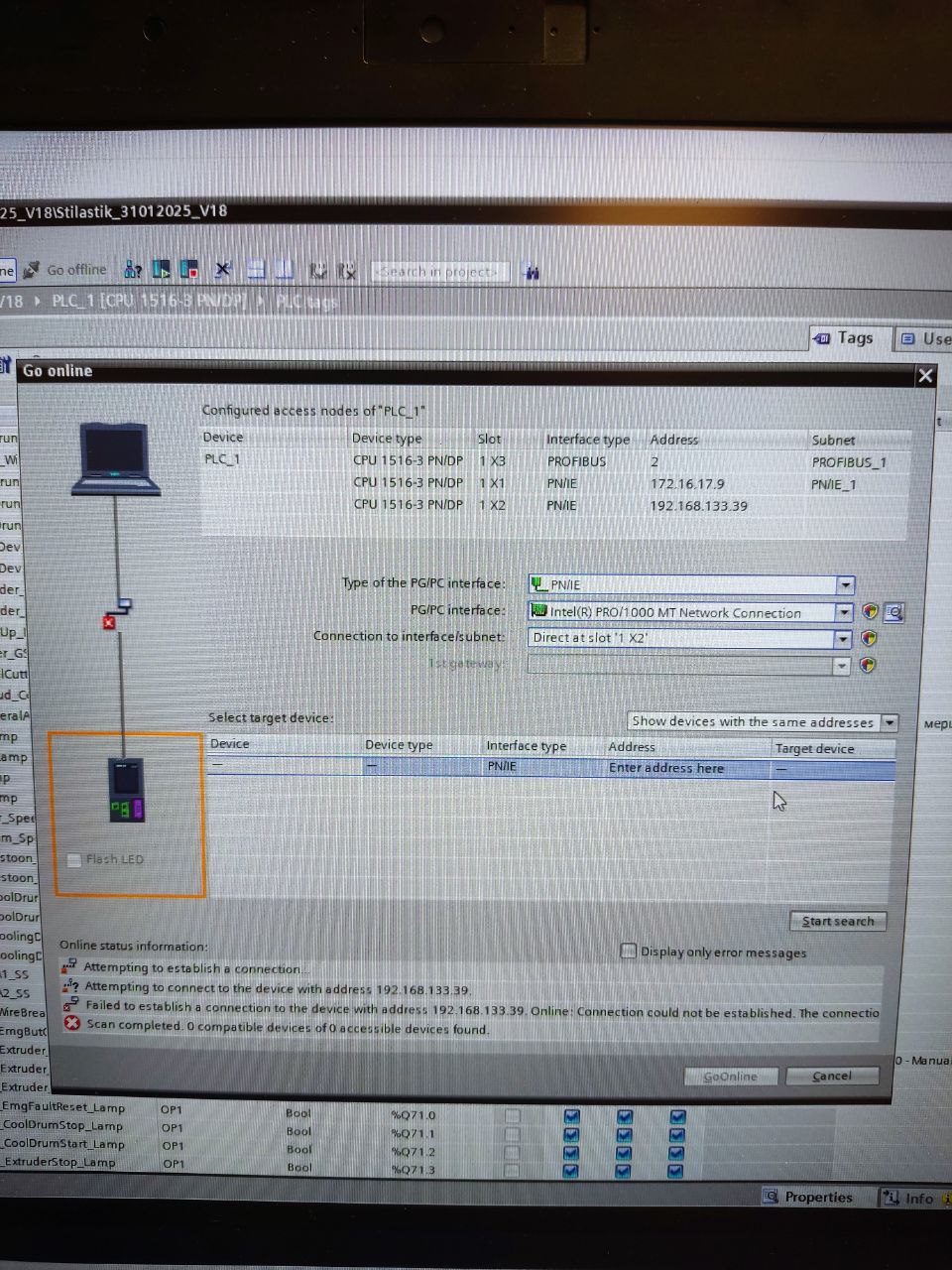The width and height of the screenshot is (952, 1270).
Task: Click EmgFaultReset_Lamp tag row name
Action: [x=63, y=1106]
